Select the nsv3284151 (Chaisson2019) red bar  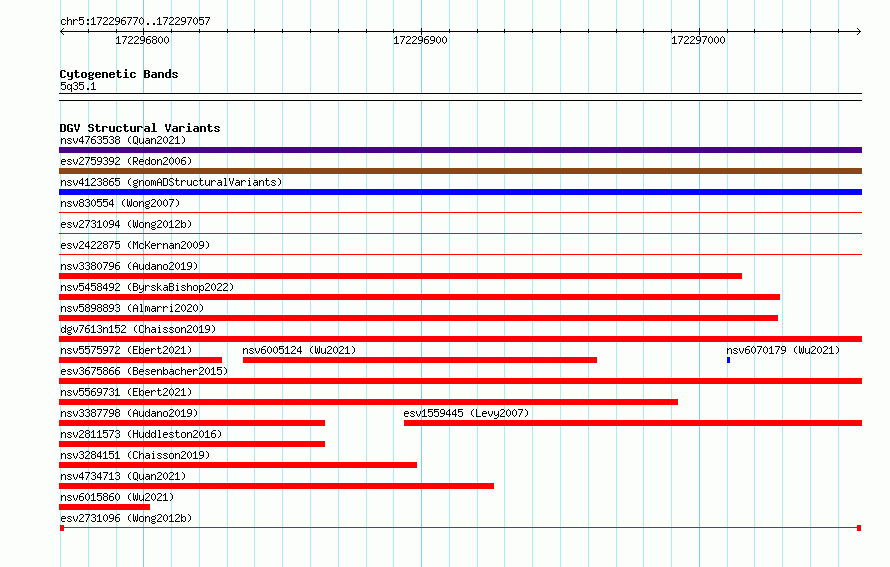[238, 465]
